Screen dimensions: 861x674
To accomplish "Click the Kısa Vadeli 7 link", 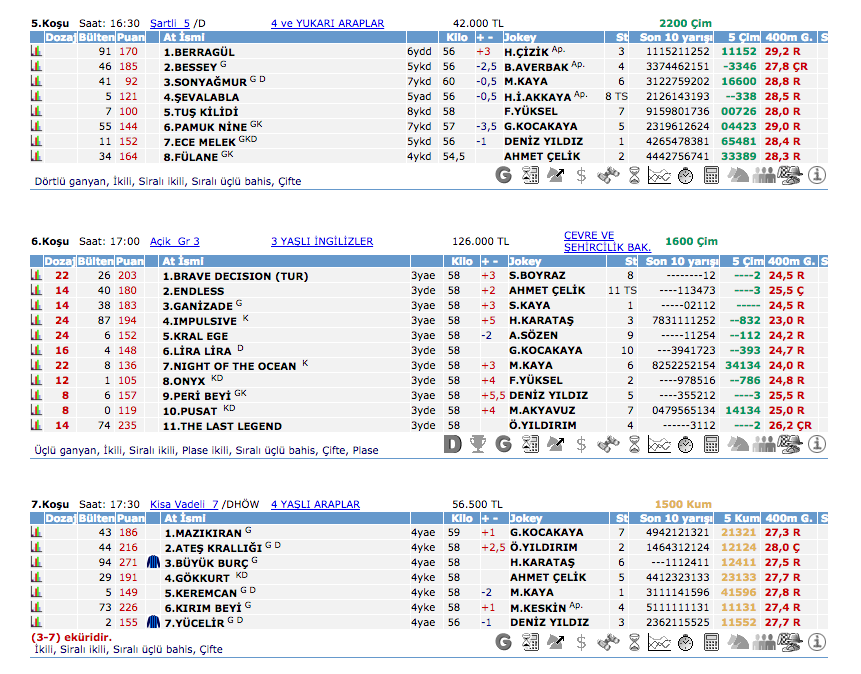I will (184, 505).
